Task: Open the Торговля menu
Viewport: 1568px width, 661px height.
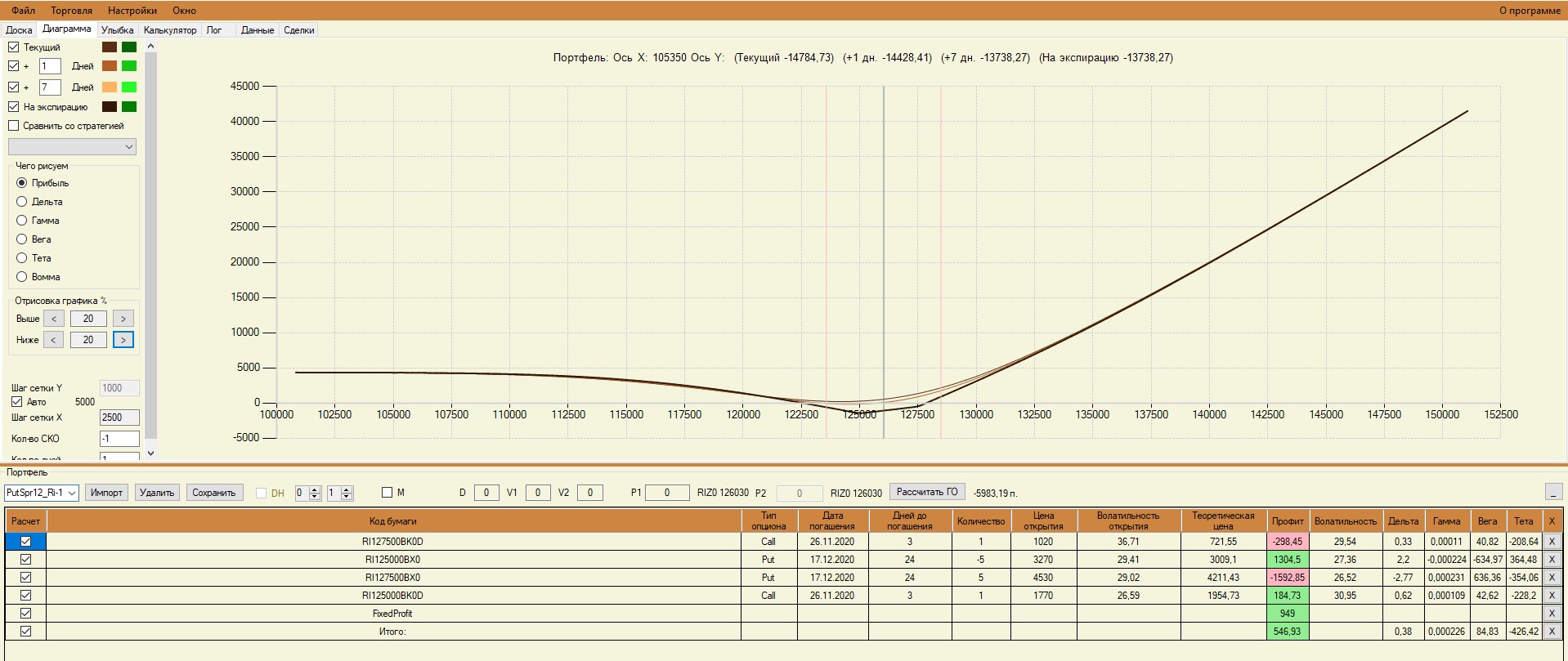Action: [x=71, y=11]
